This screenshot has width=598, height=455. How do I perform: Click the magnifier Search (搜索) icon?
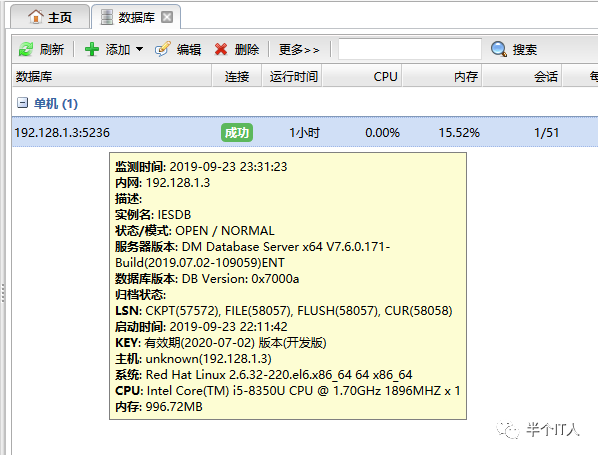[x=499, y=50]
